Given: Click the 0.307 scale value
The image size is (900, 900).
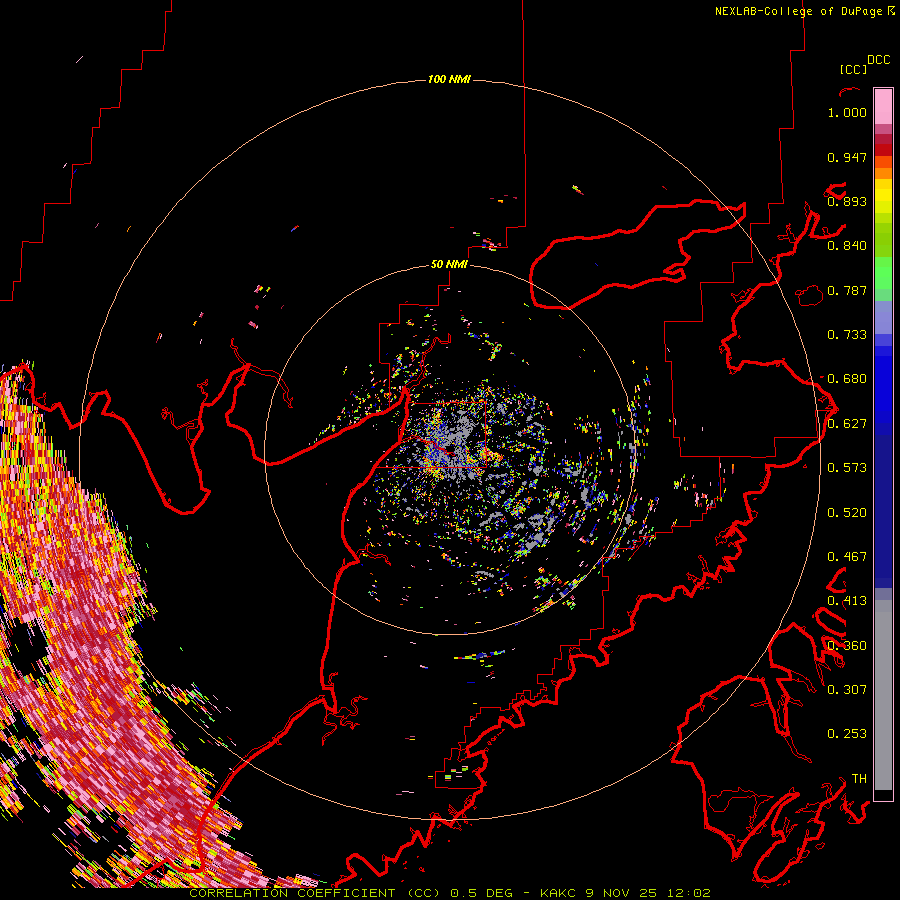Looking at the screenshot, I should point(847,689).
